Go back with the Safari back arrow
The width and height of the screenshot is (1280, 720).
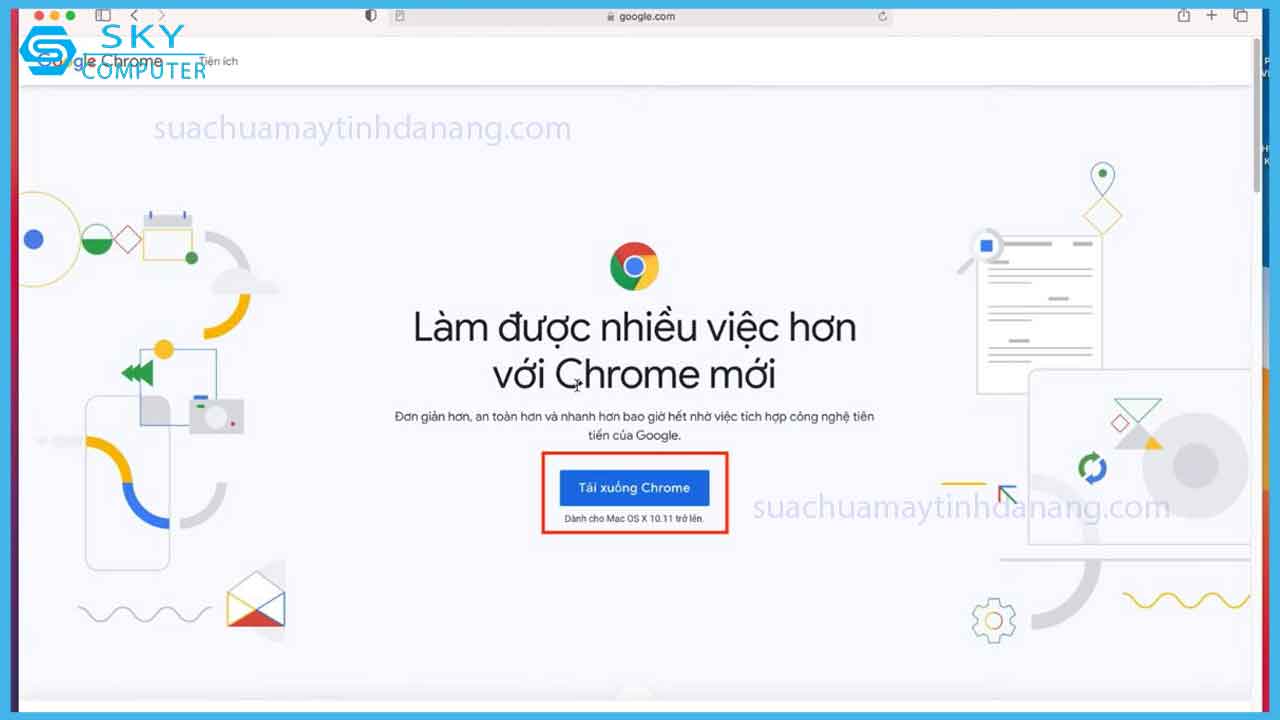tap(135, 15)
